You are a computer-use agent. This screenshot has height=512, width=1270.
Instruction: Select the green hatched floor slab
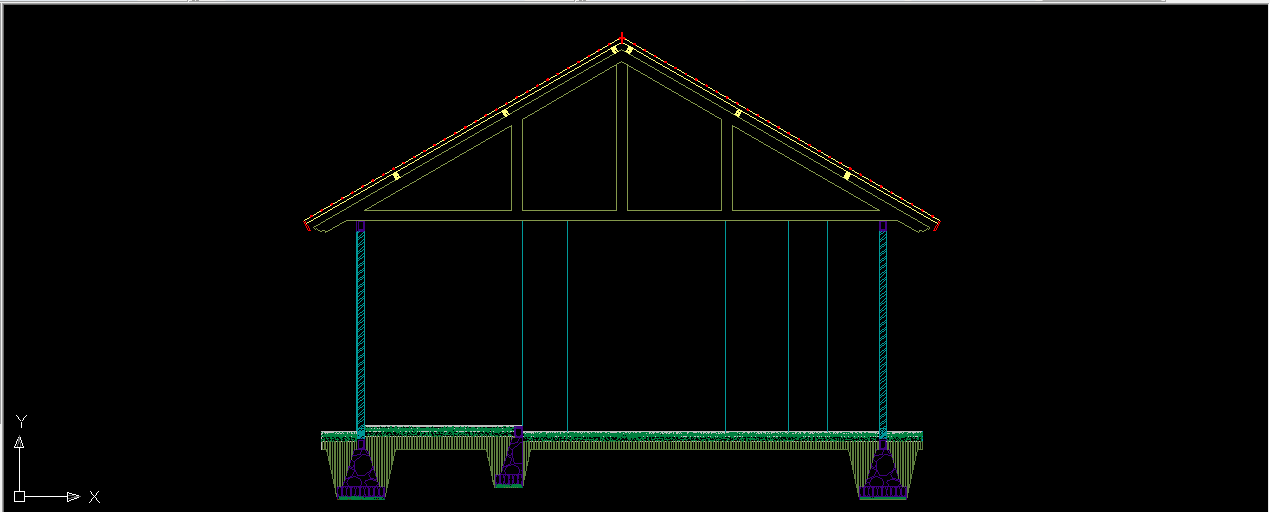(622, 438)
